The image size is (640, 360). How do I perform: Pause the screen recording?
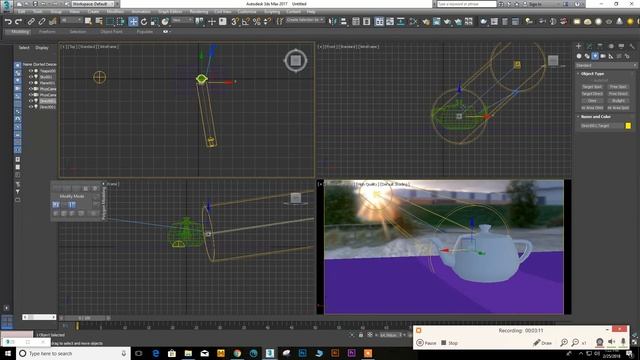coord(426,343)
